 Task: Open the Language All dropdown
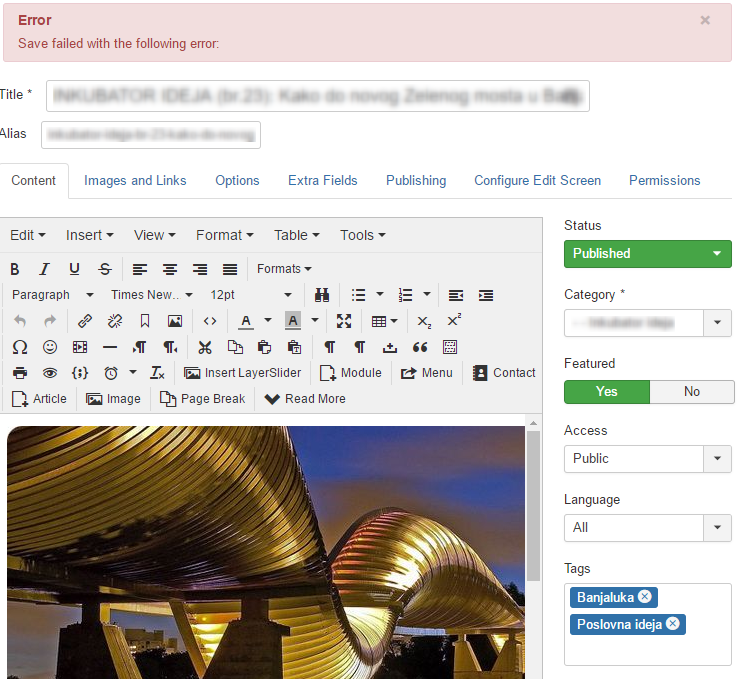pos(647,528)
